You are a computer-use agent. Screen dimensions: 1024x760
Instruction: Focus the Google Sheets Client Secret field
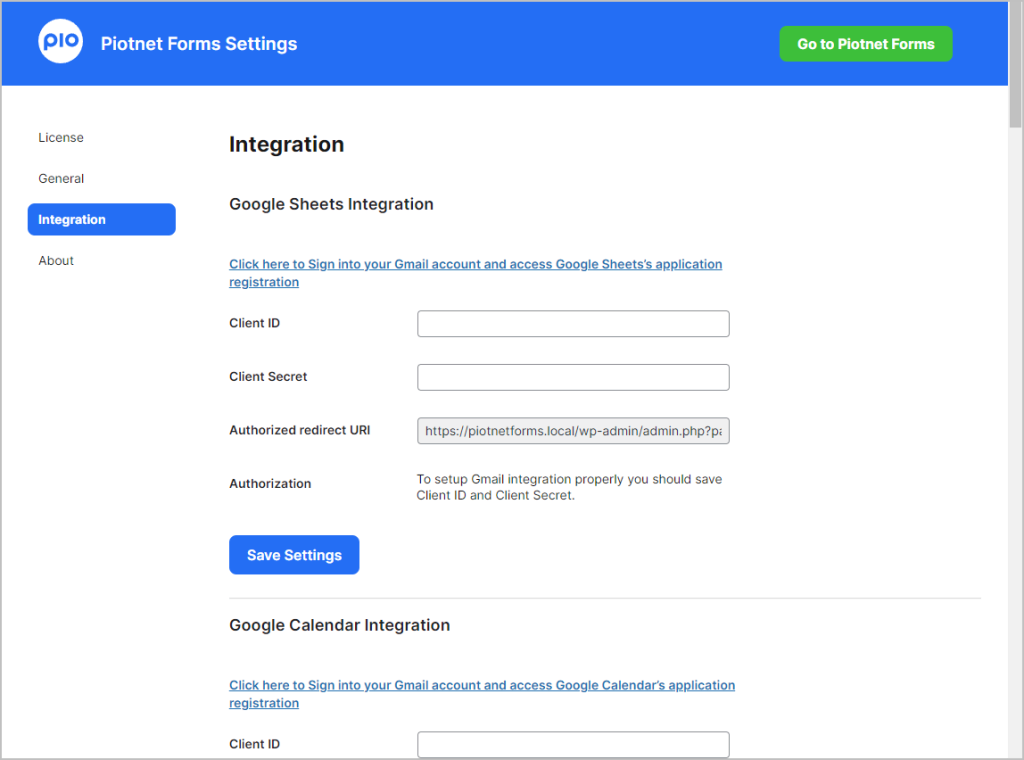point(573,377)
